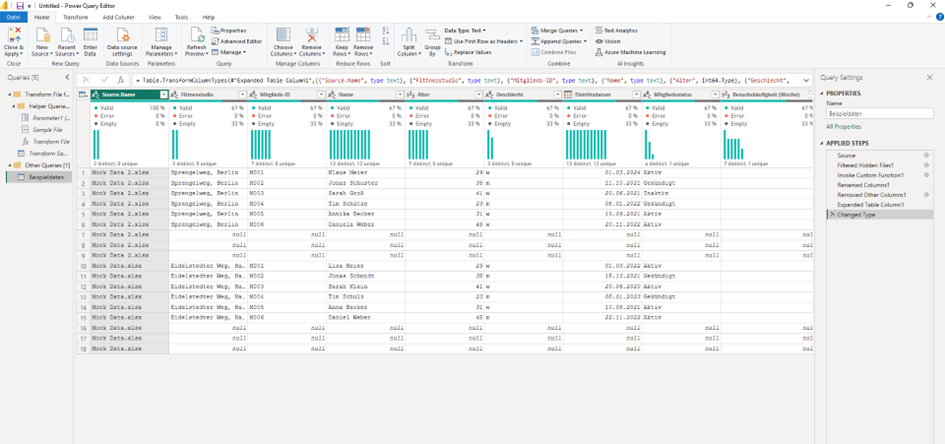
Task: Confirm formula with checkmark icon
Action: point(104,80)
